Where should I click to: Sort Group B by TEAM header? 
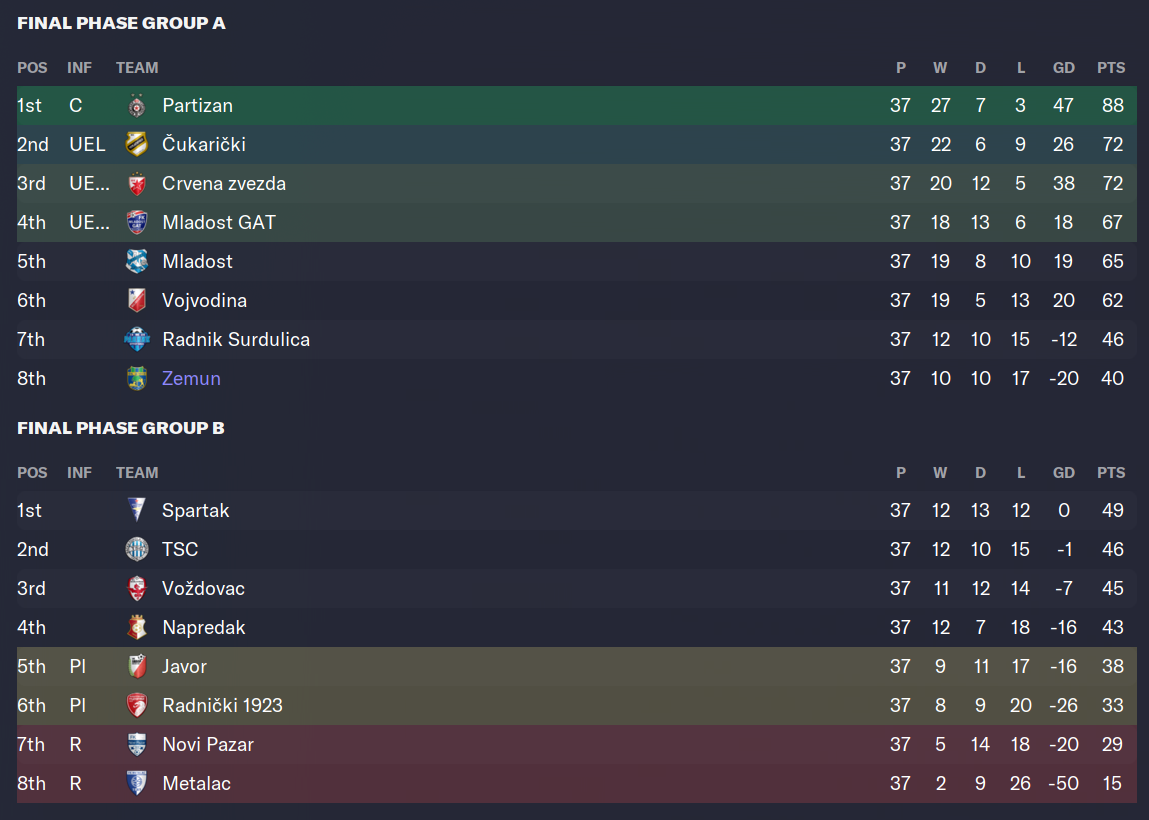pyautogui.click(x=137, y=473)
